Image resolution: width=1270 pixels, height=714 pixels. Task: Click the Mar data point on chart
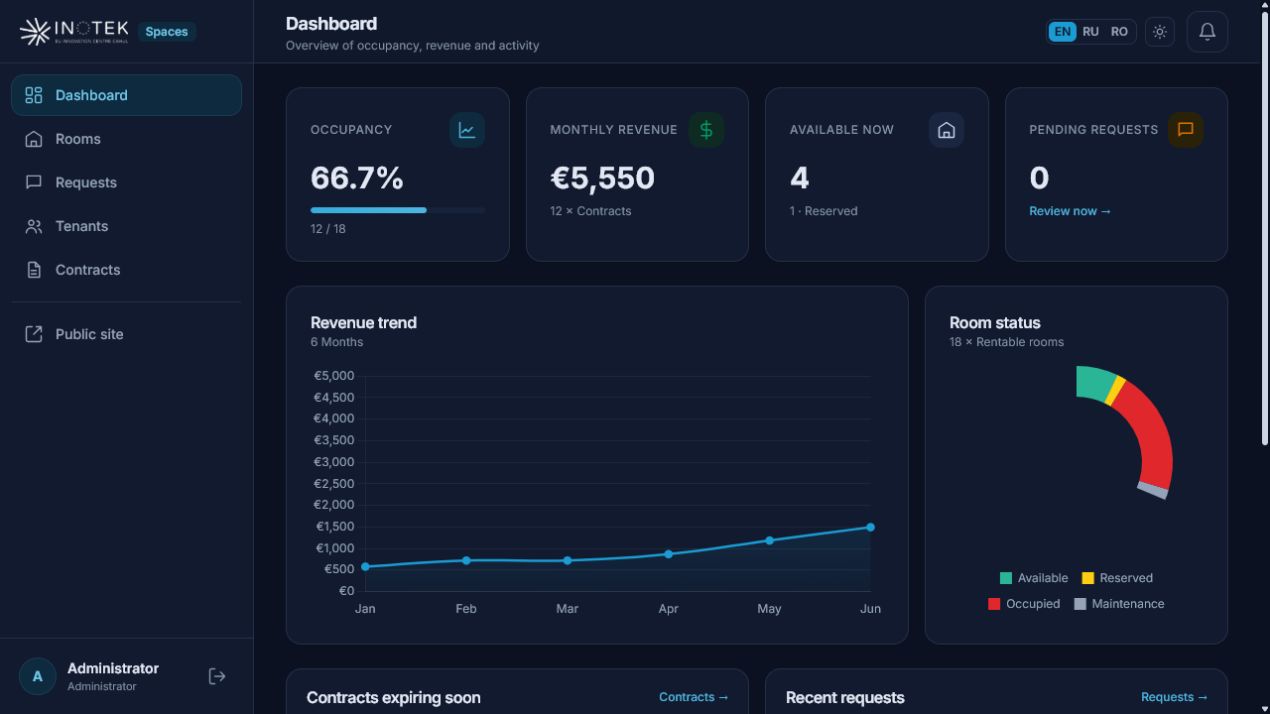coord(567,561)
